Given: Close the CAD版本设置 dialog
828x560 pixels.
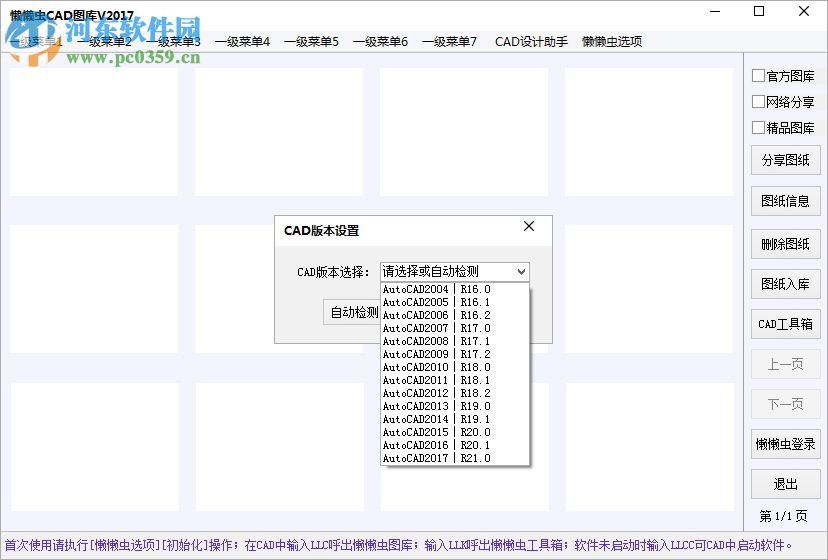Looking at the screenshot, I should (x=529, y=226).
